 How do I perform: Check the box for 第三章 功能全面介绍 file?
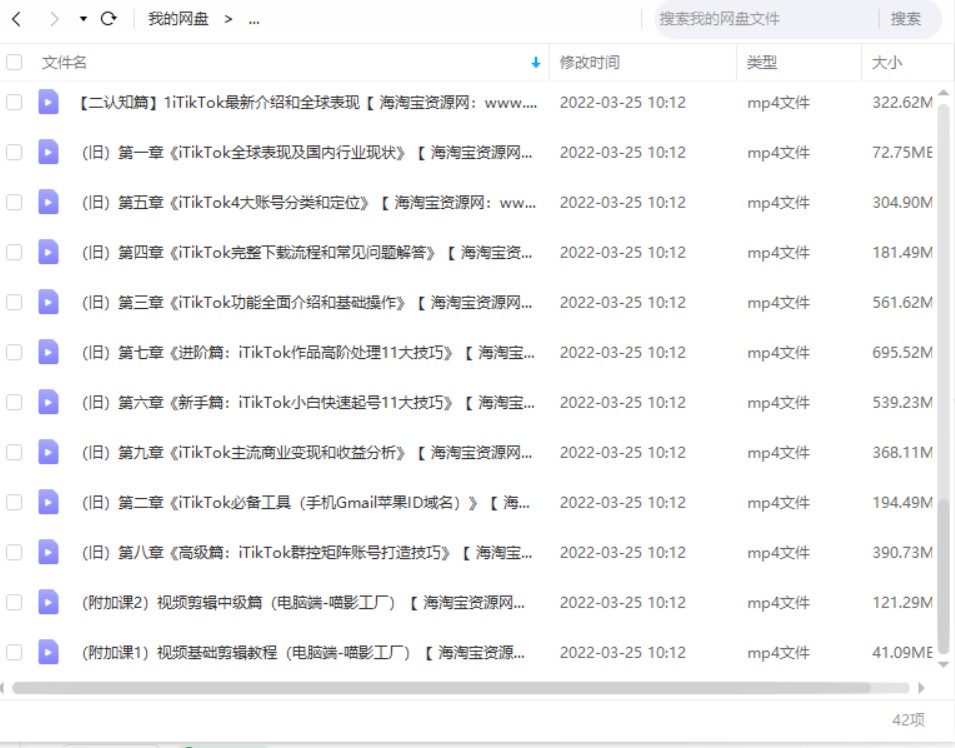pyautogui.click(x=14, y=302)
